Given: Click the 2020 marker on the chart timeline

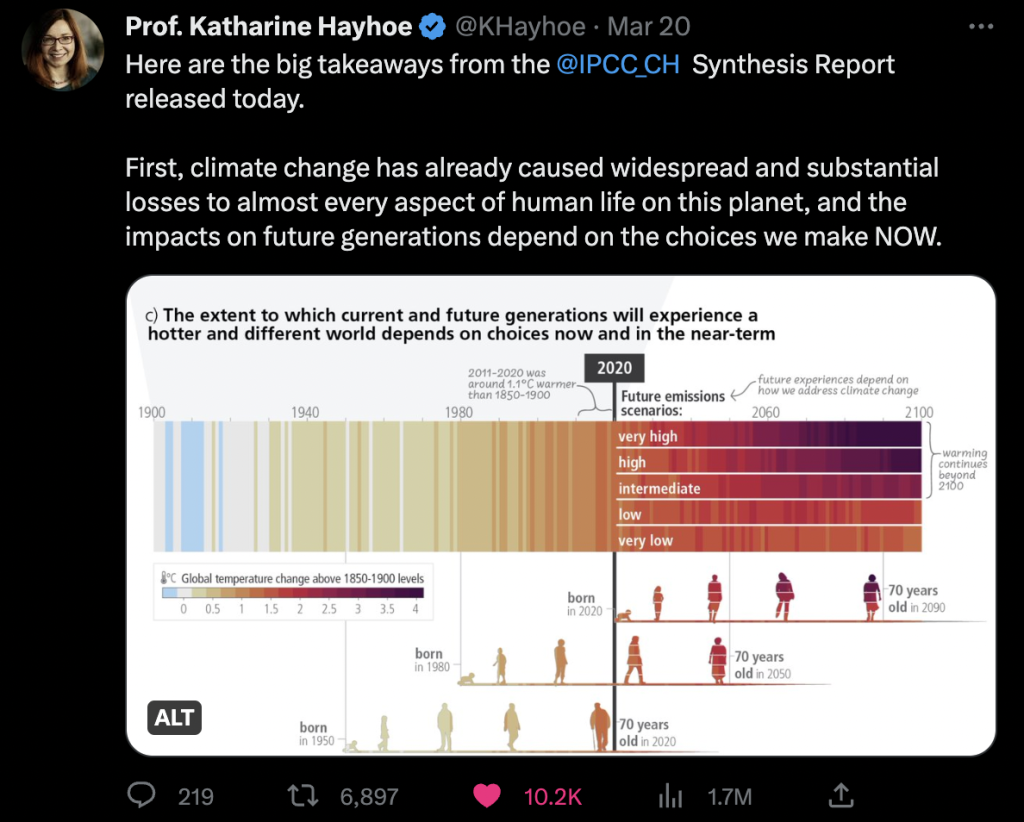Looking at the screenshot, I should [x=614, y=368].
